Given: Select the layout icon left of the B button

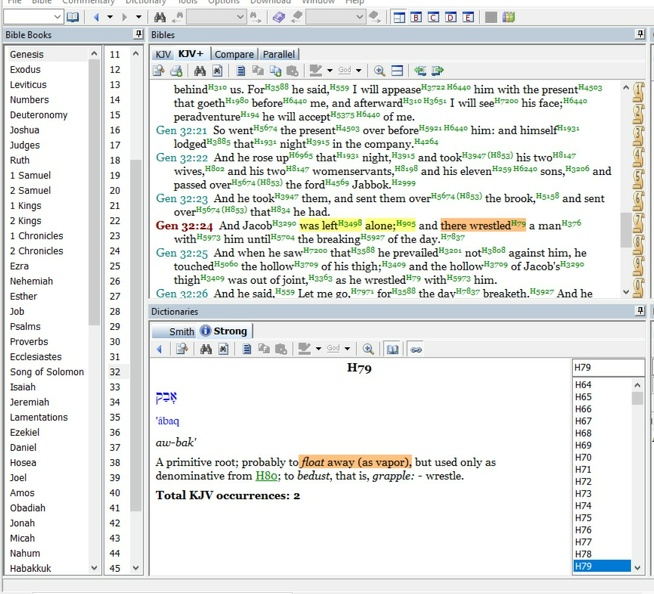Looking at the screenshot, I should (x=399, y=17).
